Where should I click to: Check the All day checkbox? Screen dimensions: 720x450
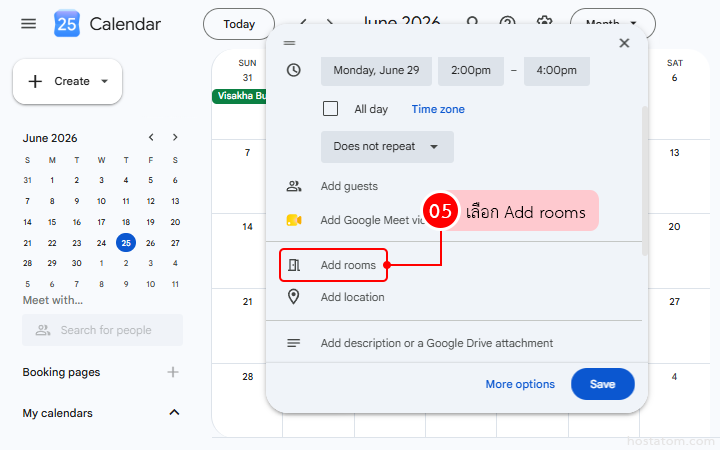330,109
